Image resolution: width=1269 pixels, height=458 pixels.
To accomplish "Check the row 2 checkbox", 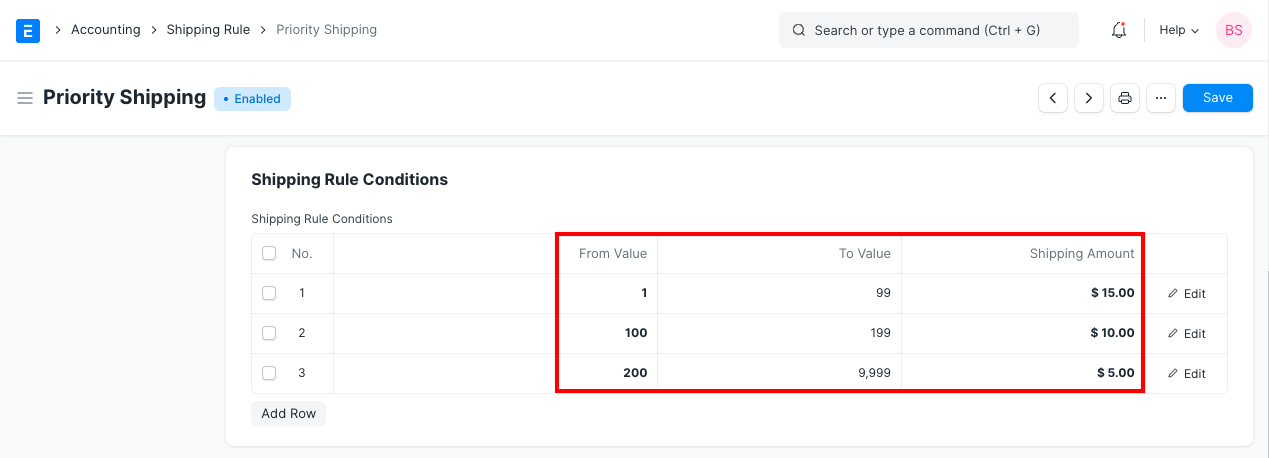I will click(x=269, y=333).
